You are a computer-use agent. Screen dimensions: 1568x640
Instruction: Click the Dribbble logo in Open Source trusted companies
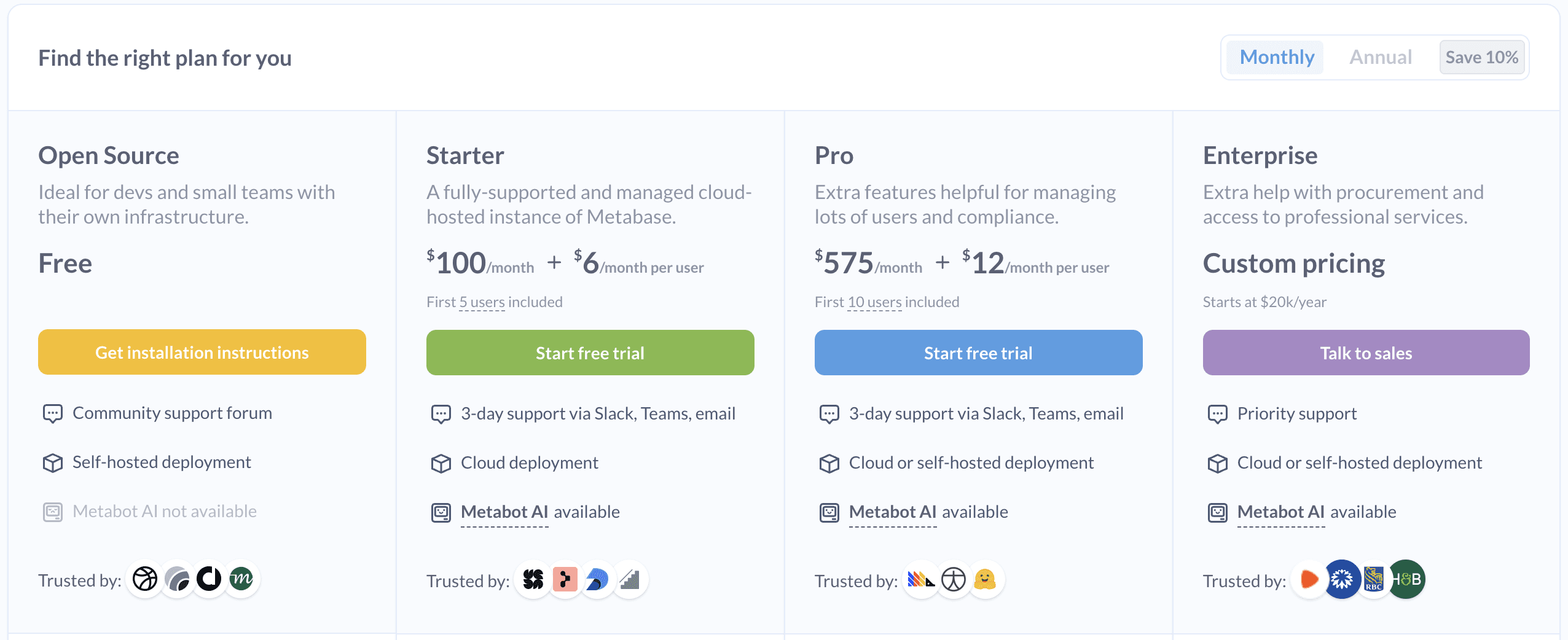(x=145, y=579)
